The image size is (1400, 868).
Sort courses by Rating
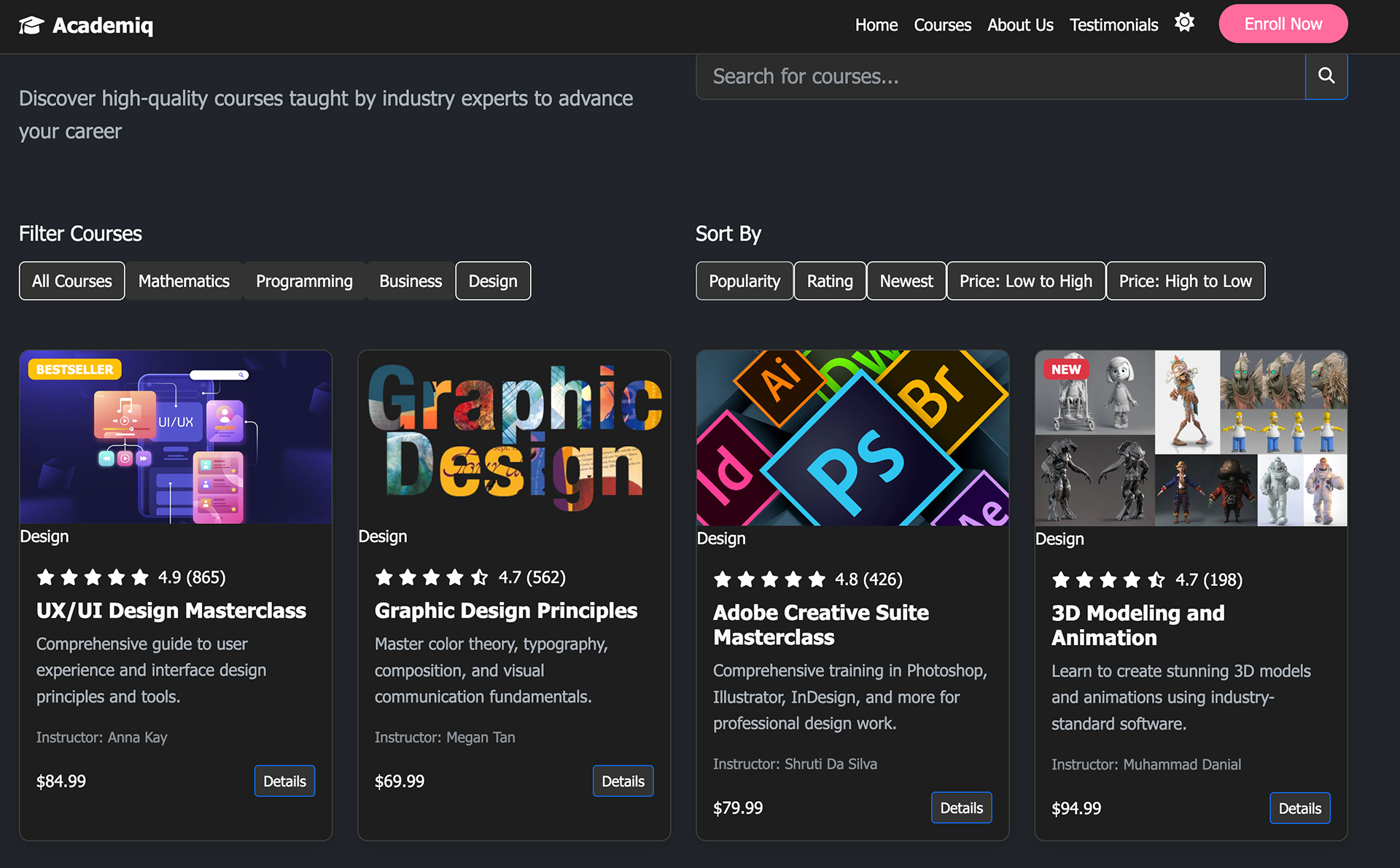829,281
